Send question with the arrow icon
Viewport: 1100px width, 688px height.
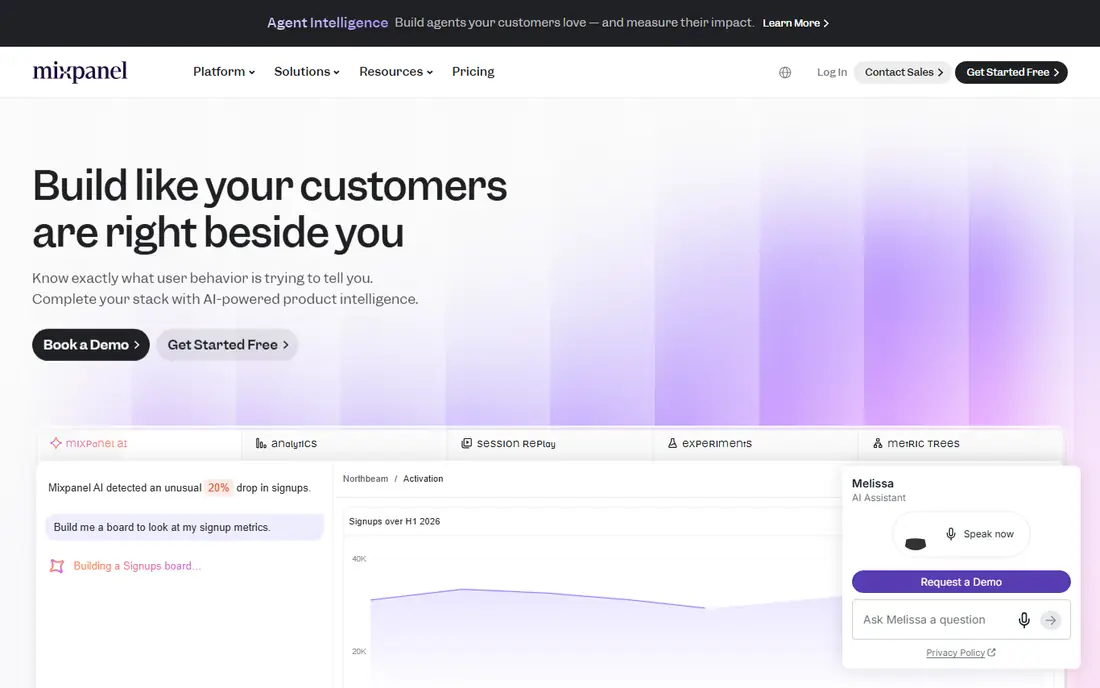1050,620
